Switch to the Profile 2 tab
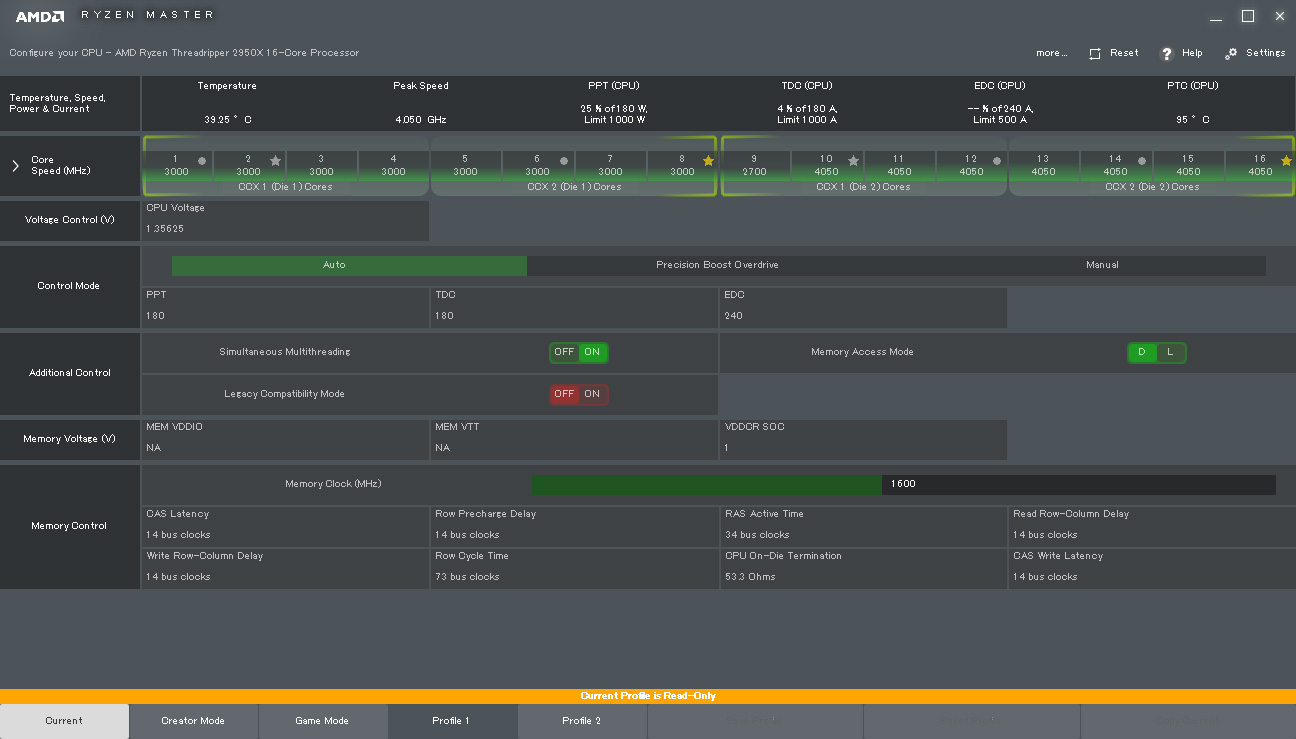This screenshot has width=1296, height=739. pos(582,721)
